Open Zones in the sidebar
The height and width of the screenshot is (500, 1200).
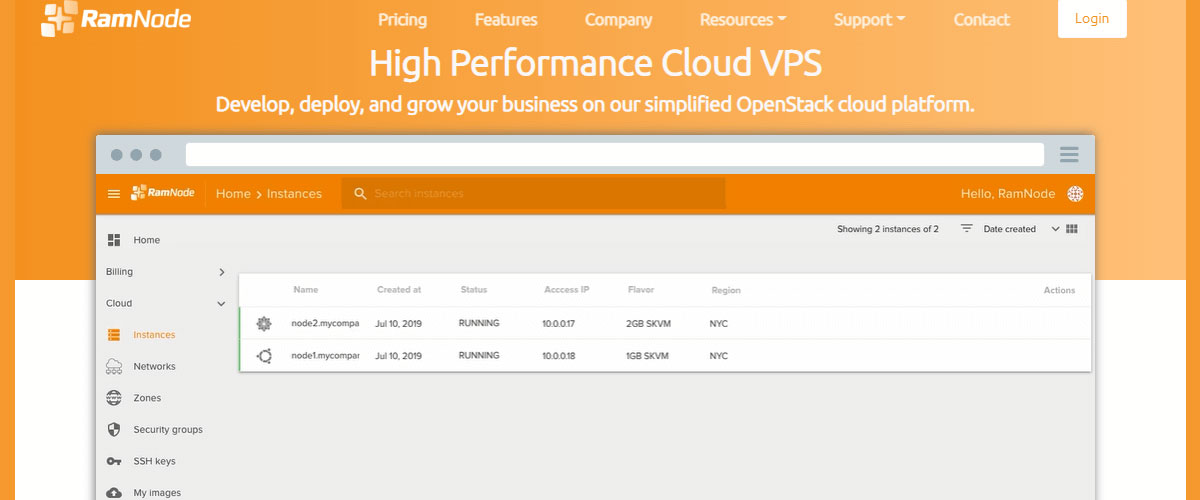[x=147, y=398]
